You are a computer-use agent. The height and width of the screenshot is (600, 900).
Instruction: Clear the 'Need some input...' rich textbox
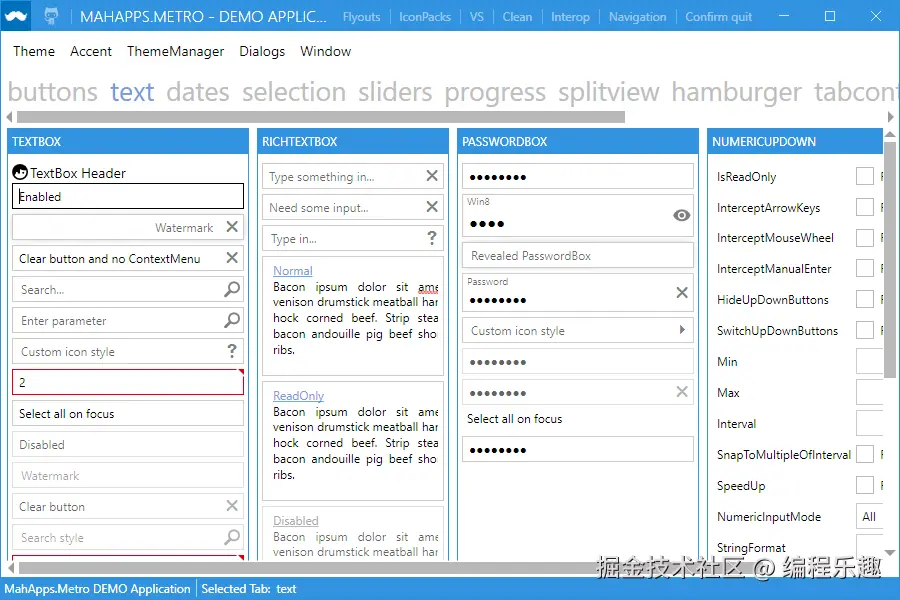coord(432,207)
